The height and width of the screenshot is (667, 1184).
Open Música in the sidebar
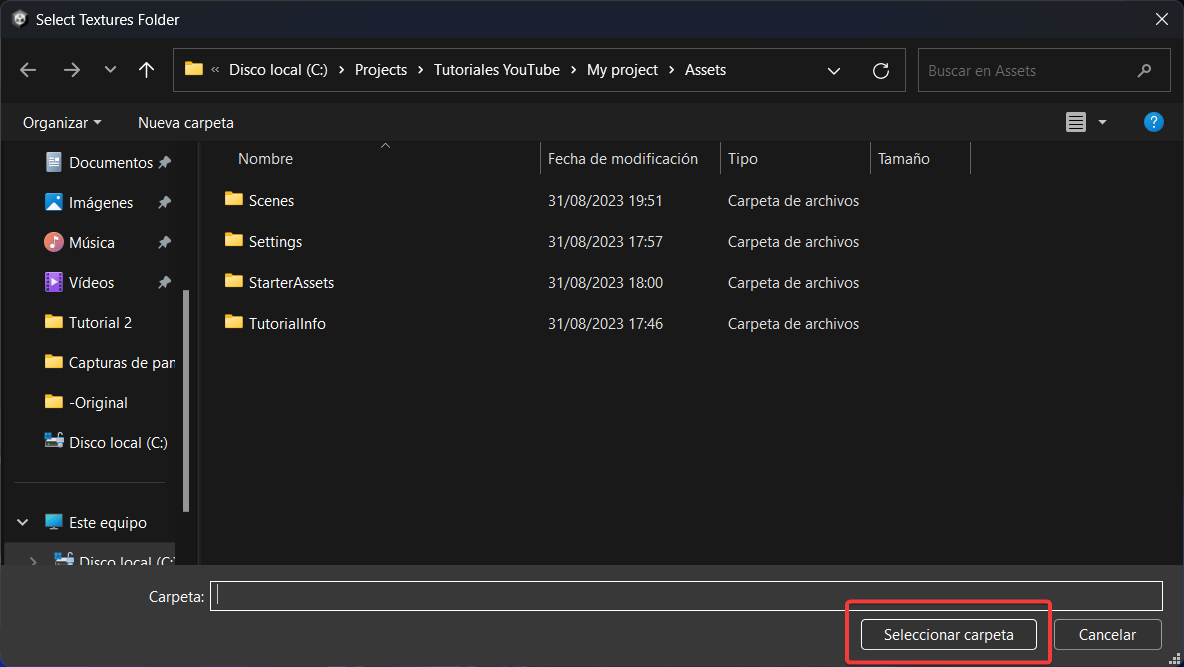pyautogui.click(x=91, y=242)
